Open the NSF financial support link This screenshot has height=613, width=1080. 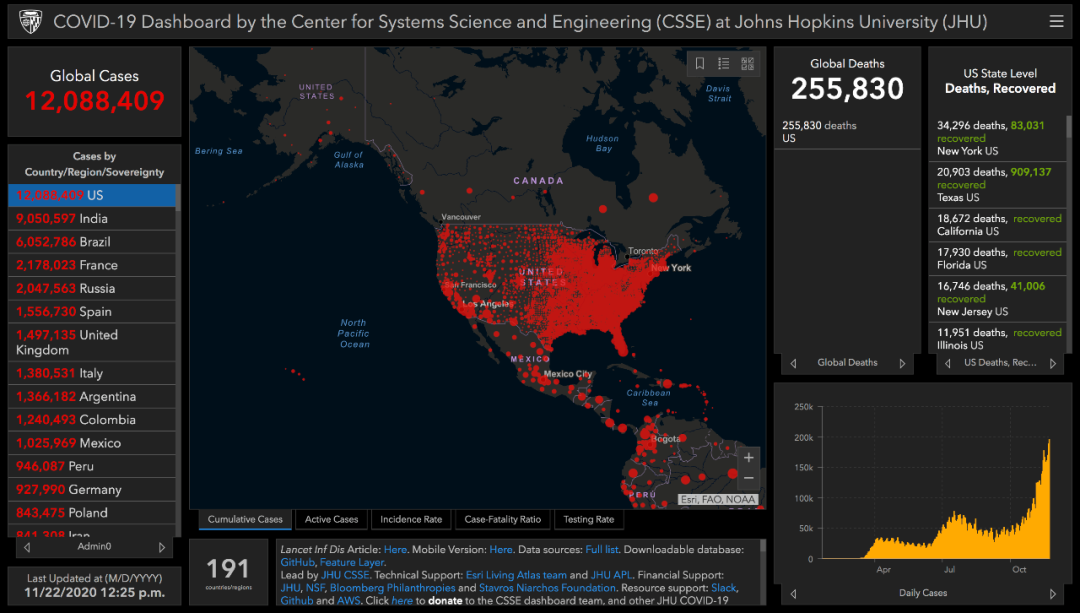pos(315,588)
